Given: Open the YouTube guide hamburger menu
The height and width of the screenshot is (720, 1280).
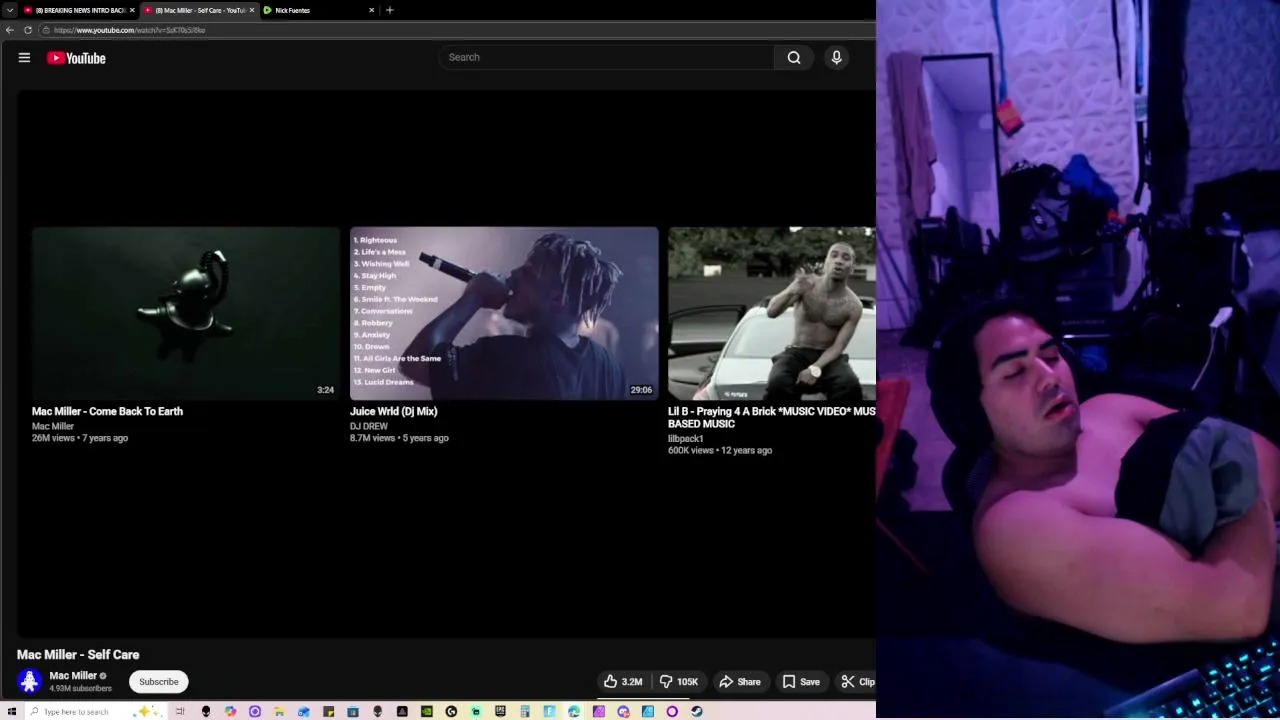Looking at the screenshot, I should pos(24,58).
